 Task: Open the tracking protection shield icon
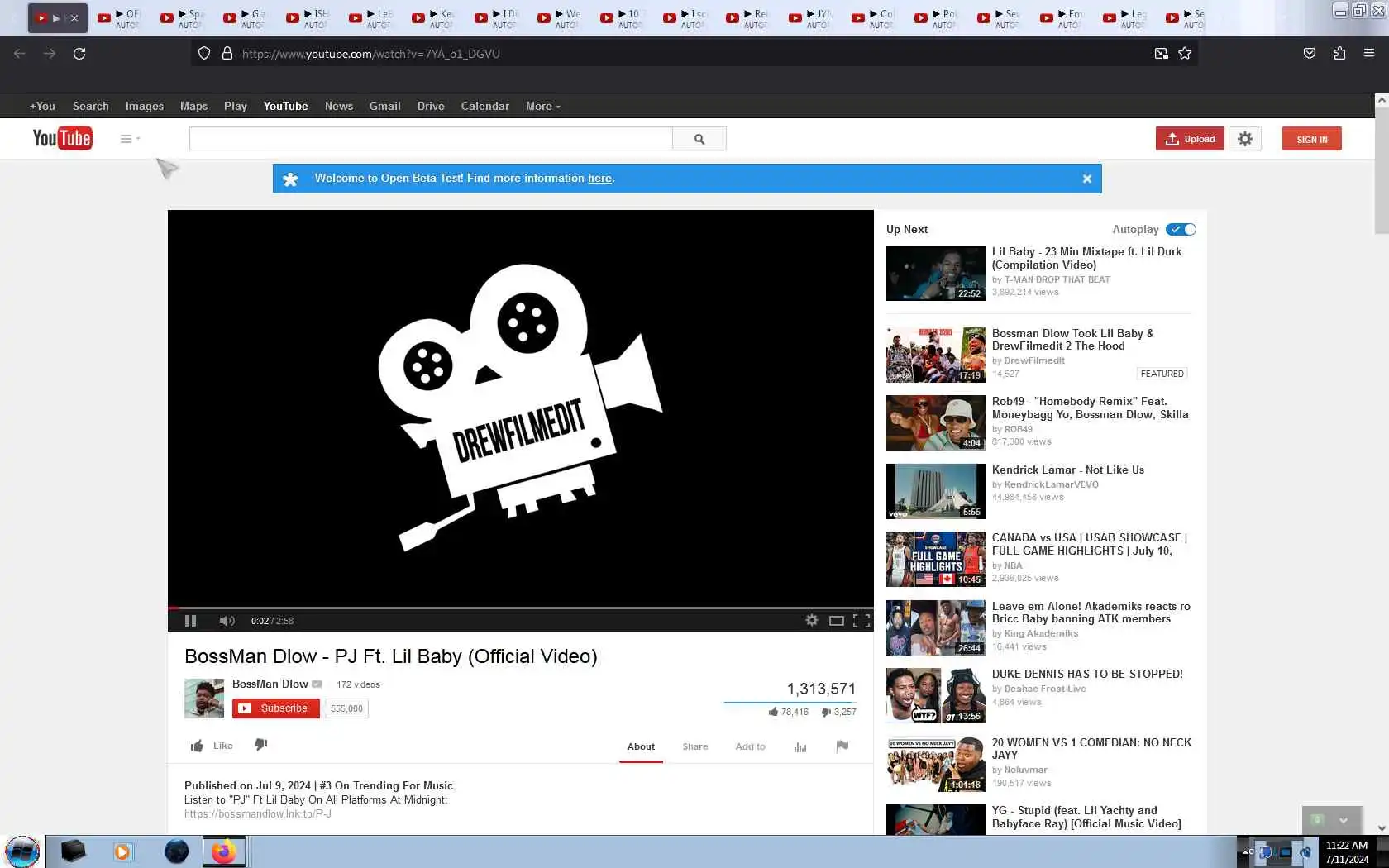click(204, 54)
